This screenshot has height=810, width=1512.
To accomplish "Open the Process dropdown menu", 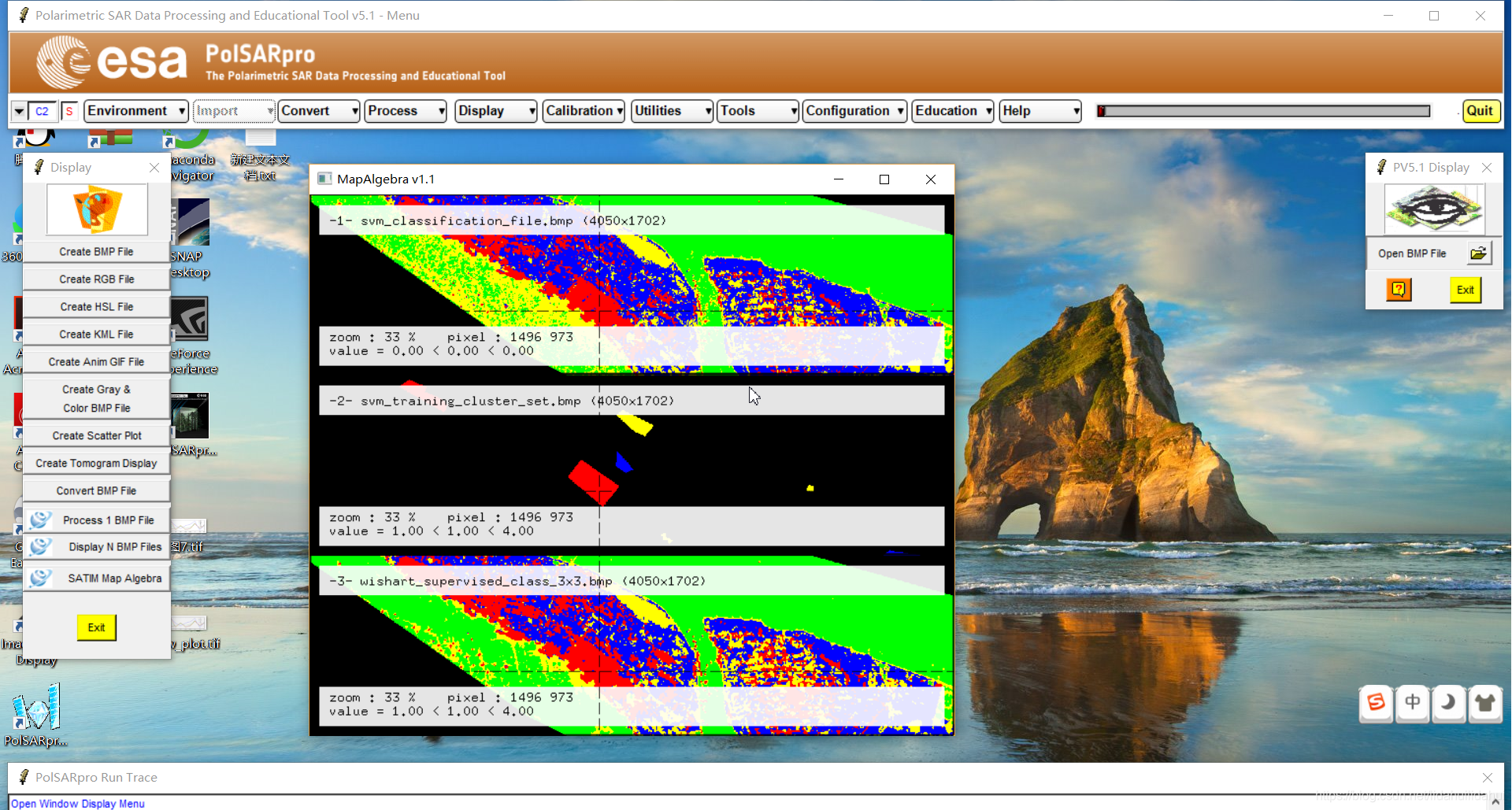I will (406, 111).
